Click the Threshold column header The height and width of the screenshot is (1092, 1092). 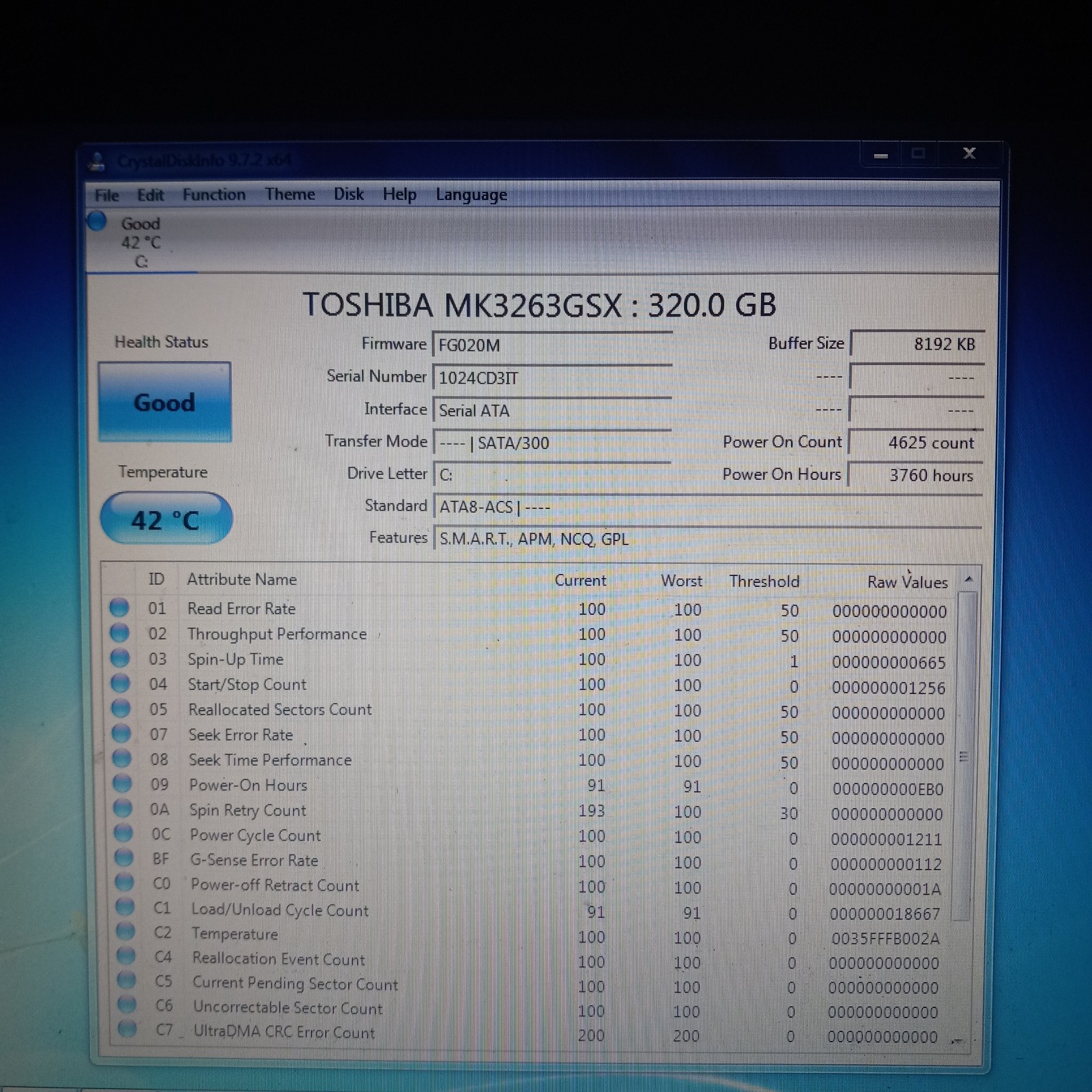(x=764, y=581)
